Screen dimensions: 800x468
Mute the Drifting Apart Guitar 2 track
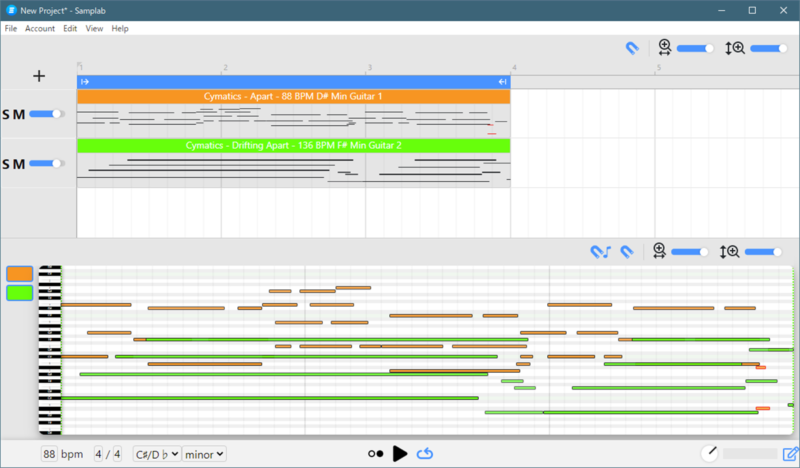coord(19,164)
